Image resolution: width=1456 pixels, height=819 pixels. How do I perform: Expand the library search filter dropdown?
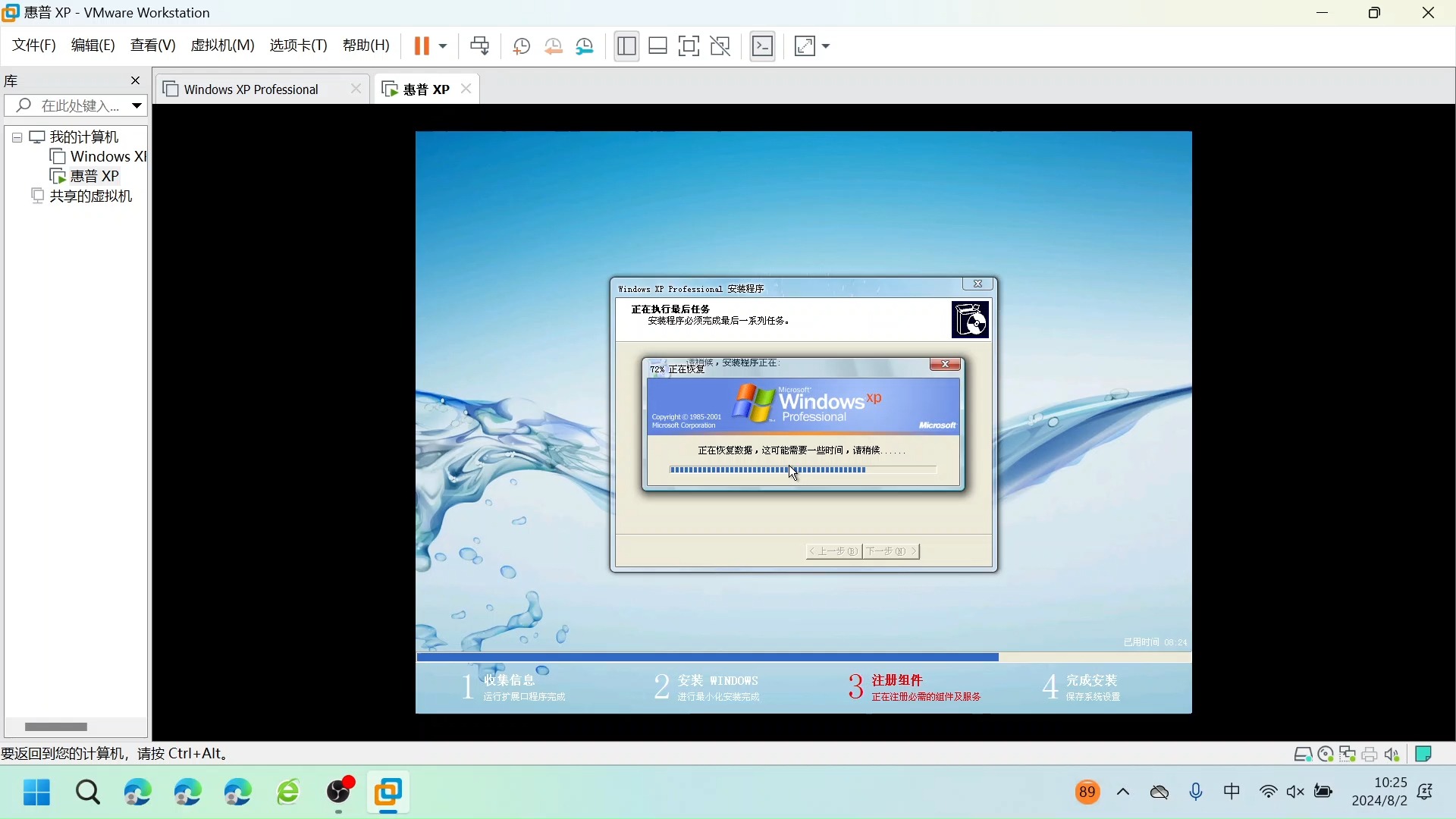136,106
